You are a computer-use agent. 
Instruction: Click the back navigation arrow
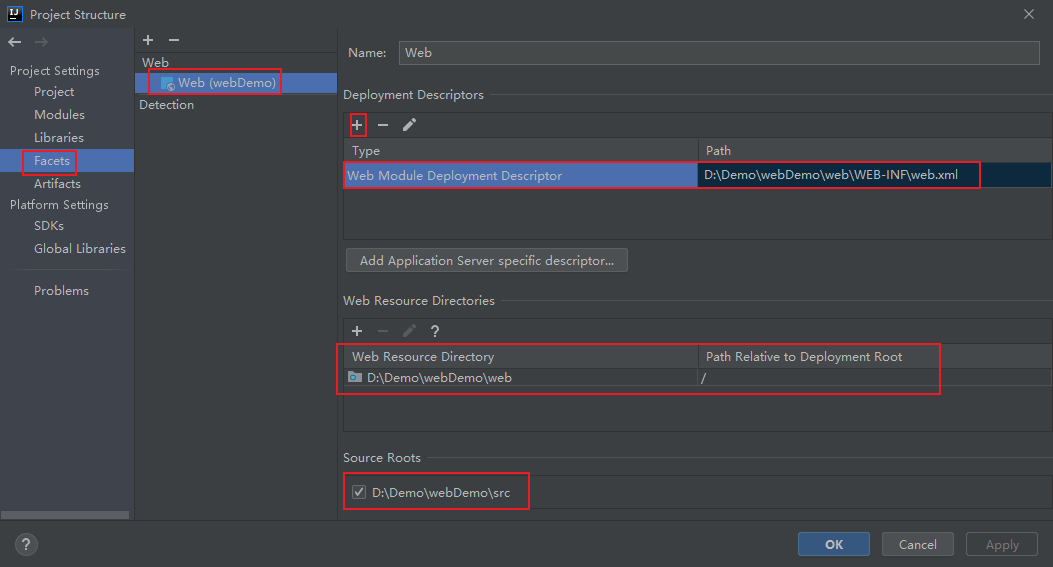tap(15, 42)
